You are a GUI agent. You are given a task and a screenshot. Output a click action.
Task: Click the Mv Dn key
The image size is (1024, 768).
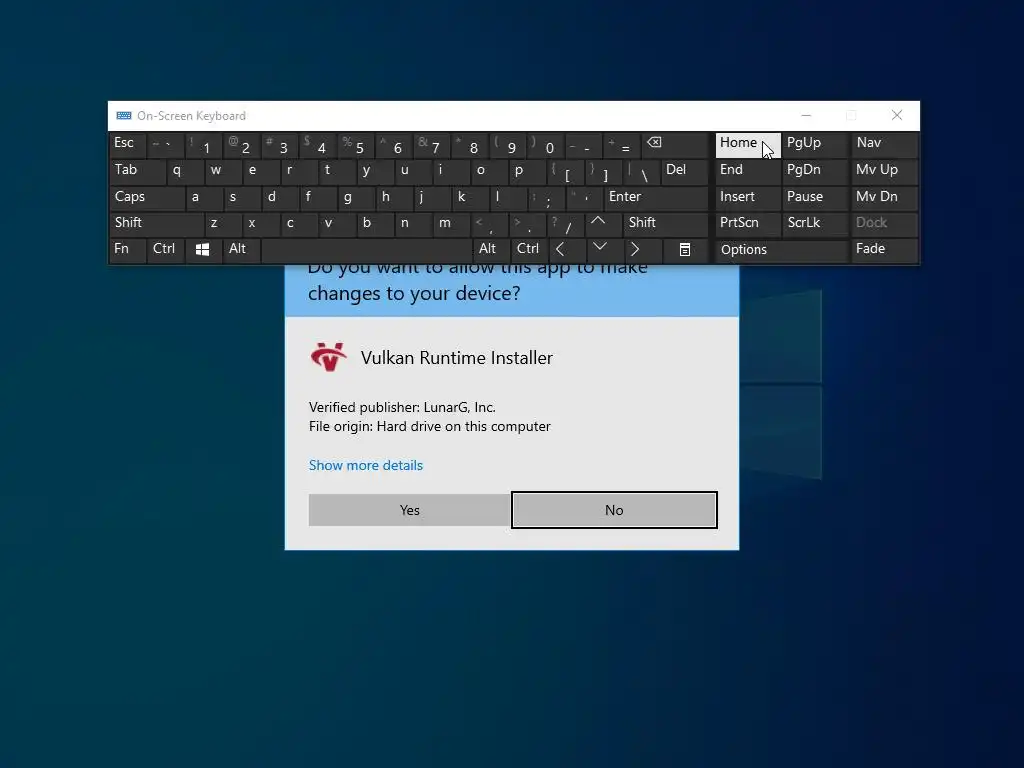tap(885, 197)
